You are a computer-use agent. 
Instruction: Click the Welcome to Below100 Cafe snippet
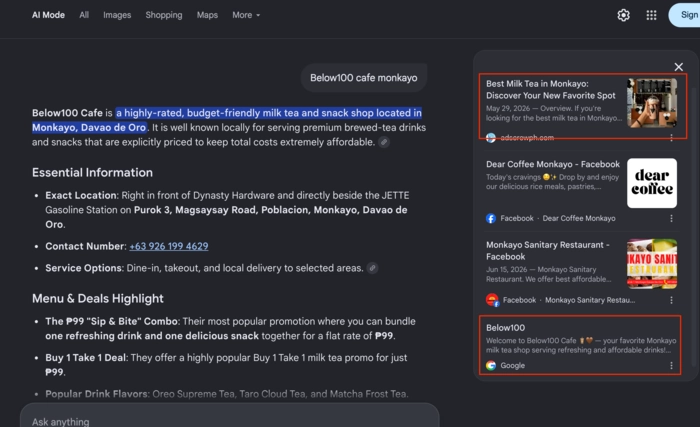(581, 345)
